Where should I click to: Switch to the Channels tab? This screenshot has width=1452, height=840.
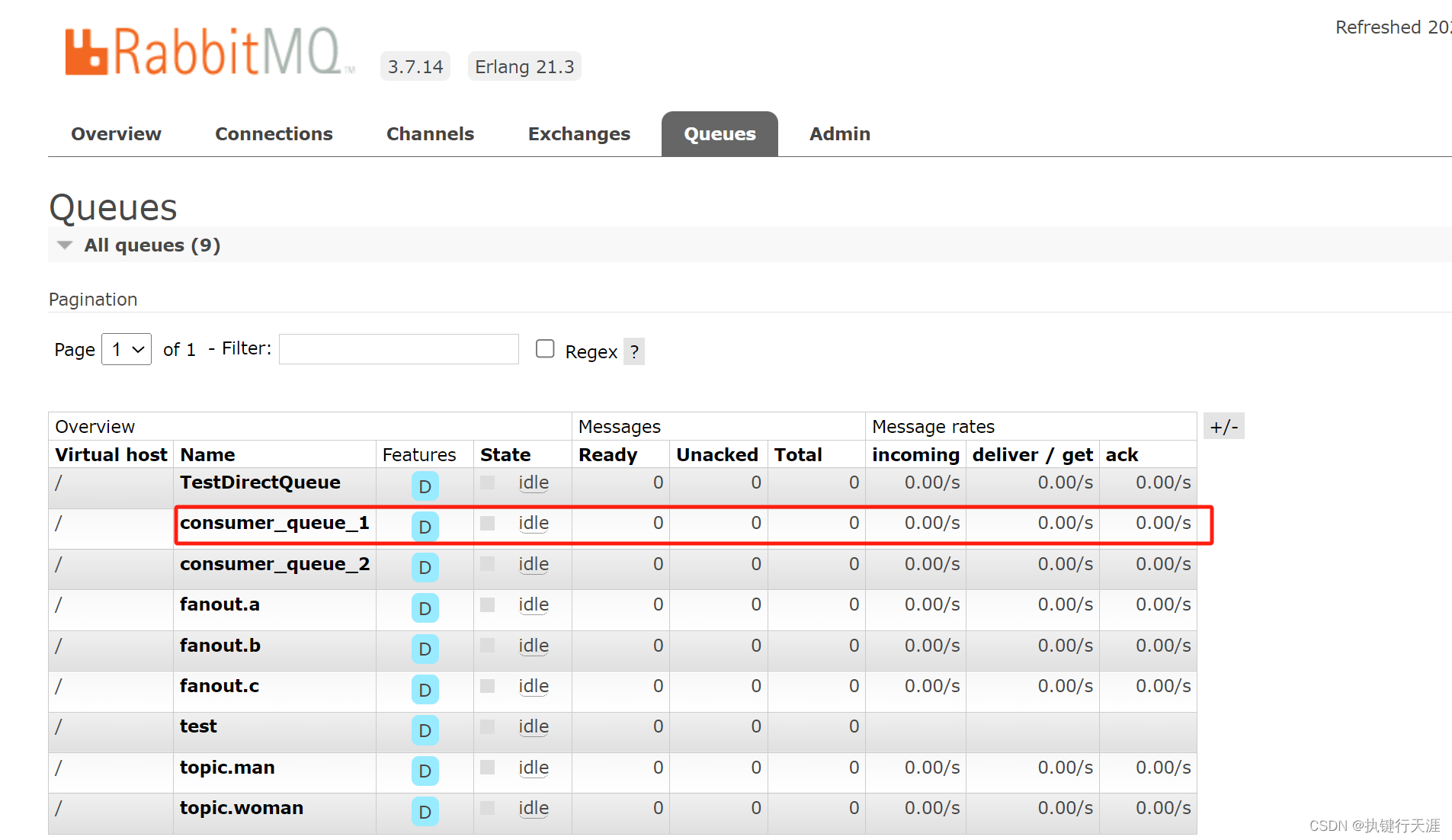(430, 134)
